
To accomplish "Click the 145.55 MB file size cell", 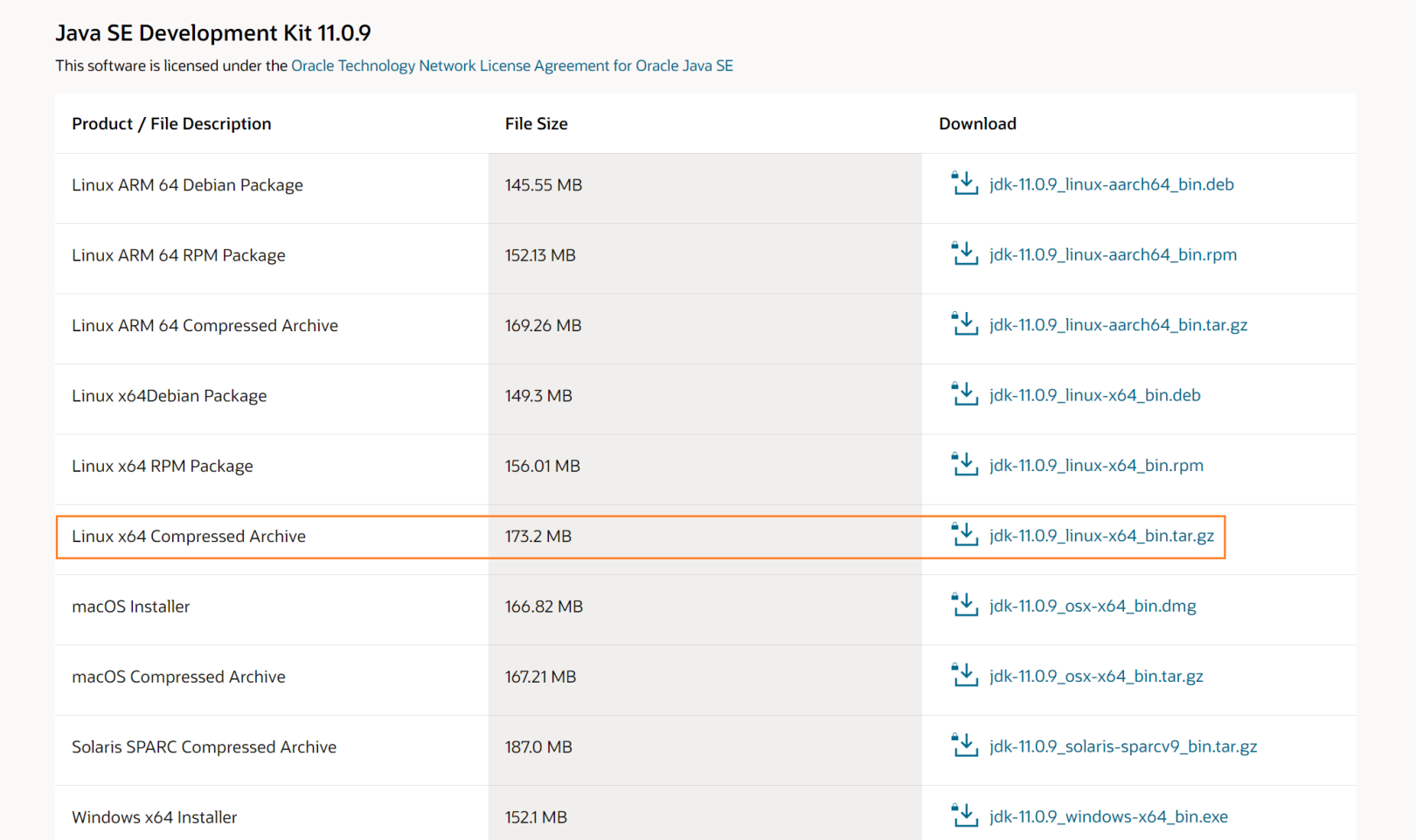I will (705, 189).
